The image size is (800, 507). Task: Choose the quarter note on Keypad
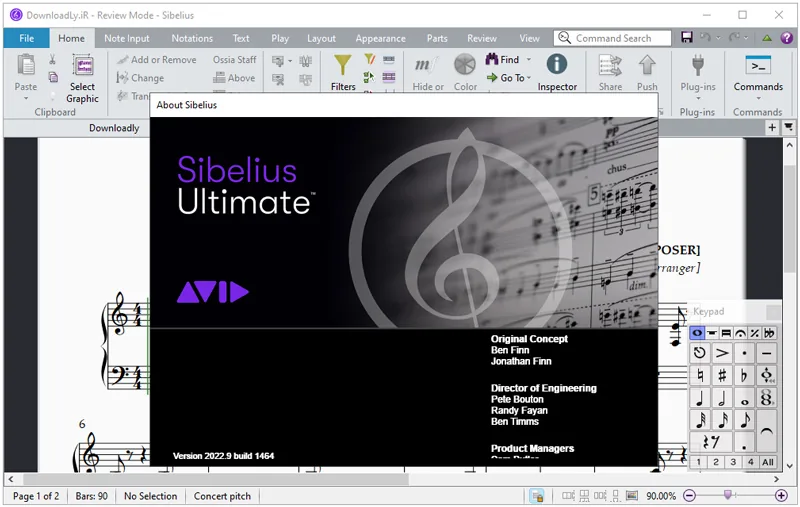pyautogui.click(x=699, y=398)
